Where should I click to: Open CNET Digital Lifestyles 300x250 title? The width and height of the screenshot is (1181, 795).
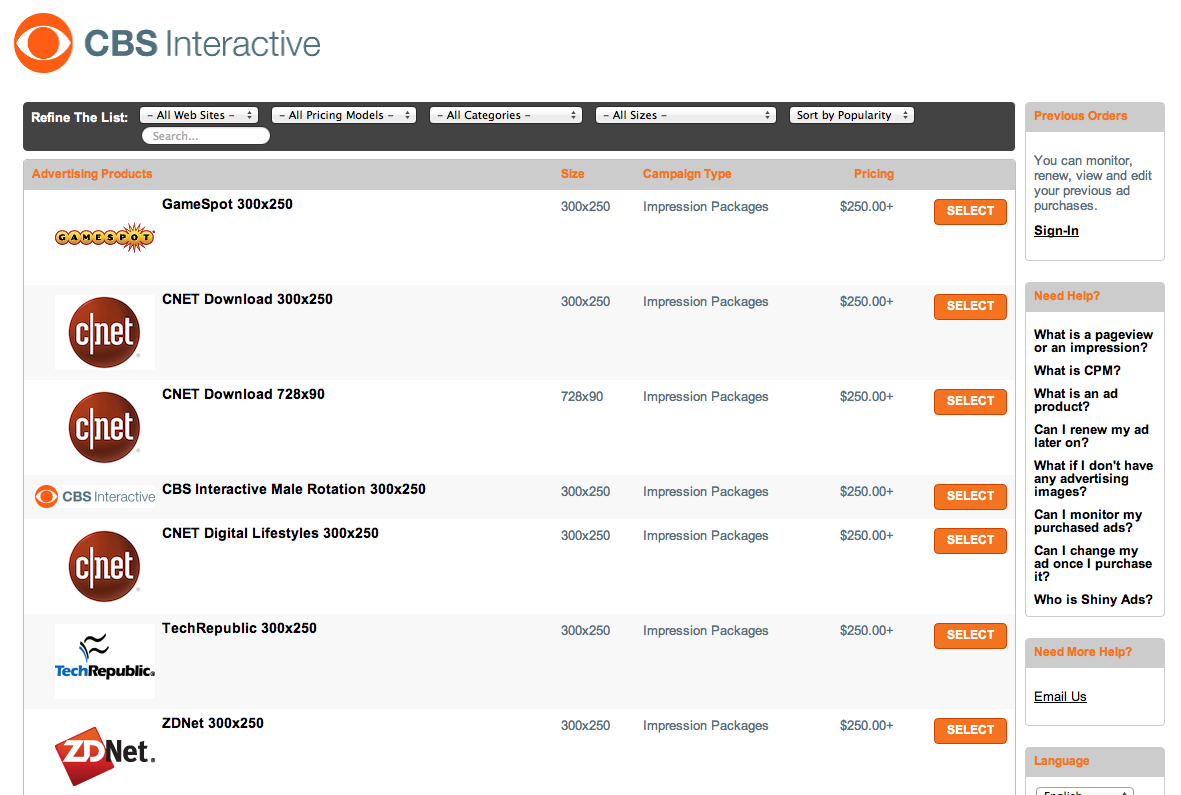click(270, 533)
